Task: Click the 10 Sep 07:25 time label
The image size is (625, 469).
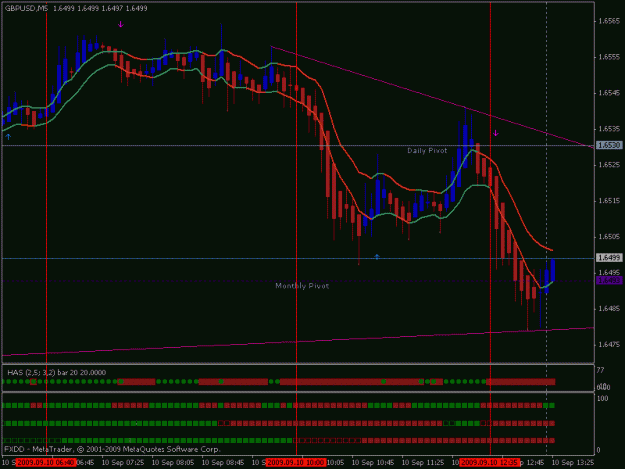Action: click(123, 463)
